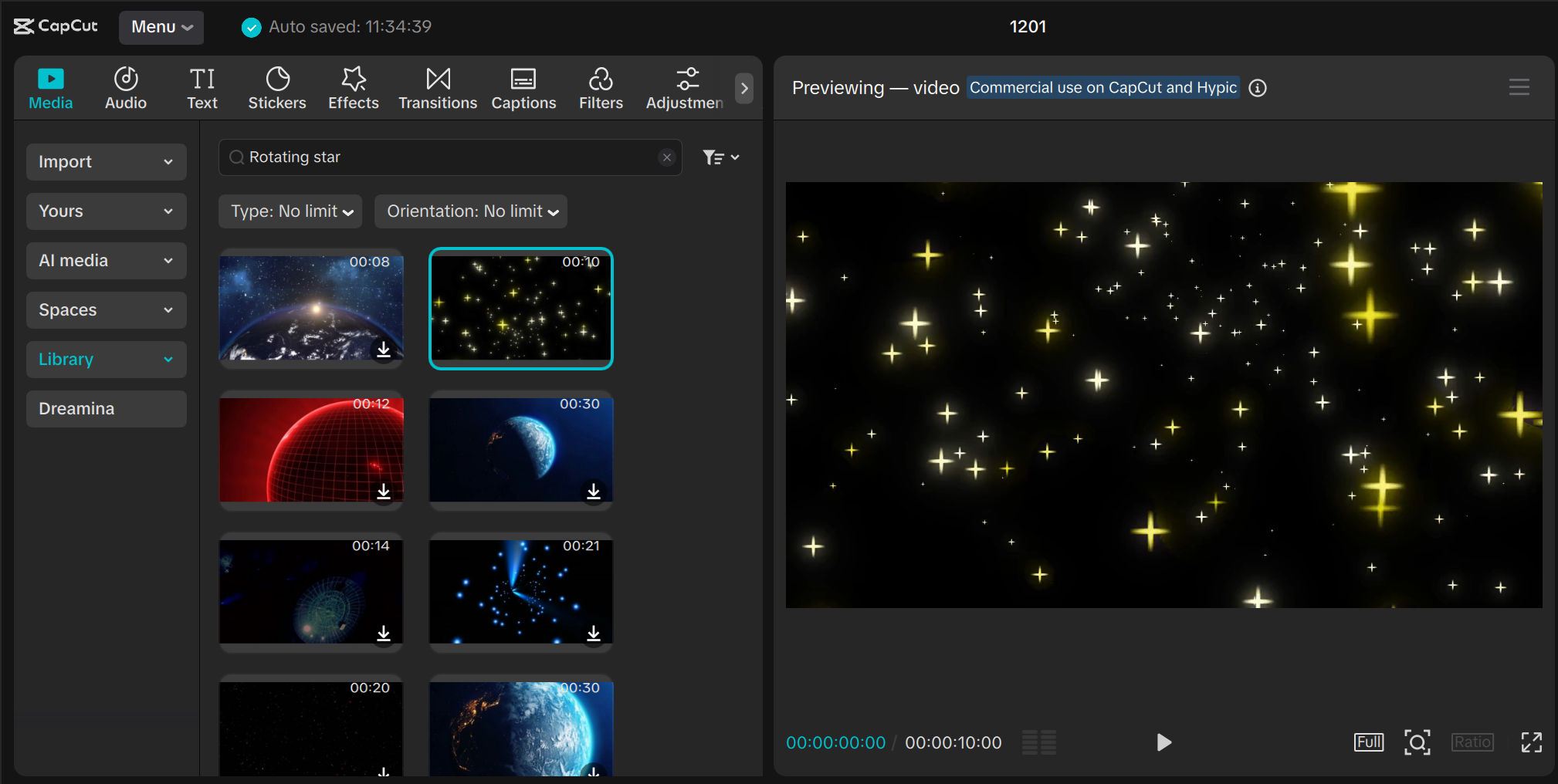Image resolution: width=1558 pixels, height=784 pixels.
Task: Open the Captions panel
Action: tap(523, 88)
